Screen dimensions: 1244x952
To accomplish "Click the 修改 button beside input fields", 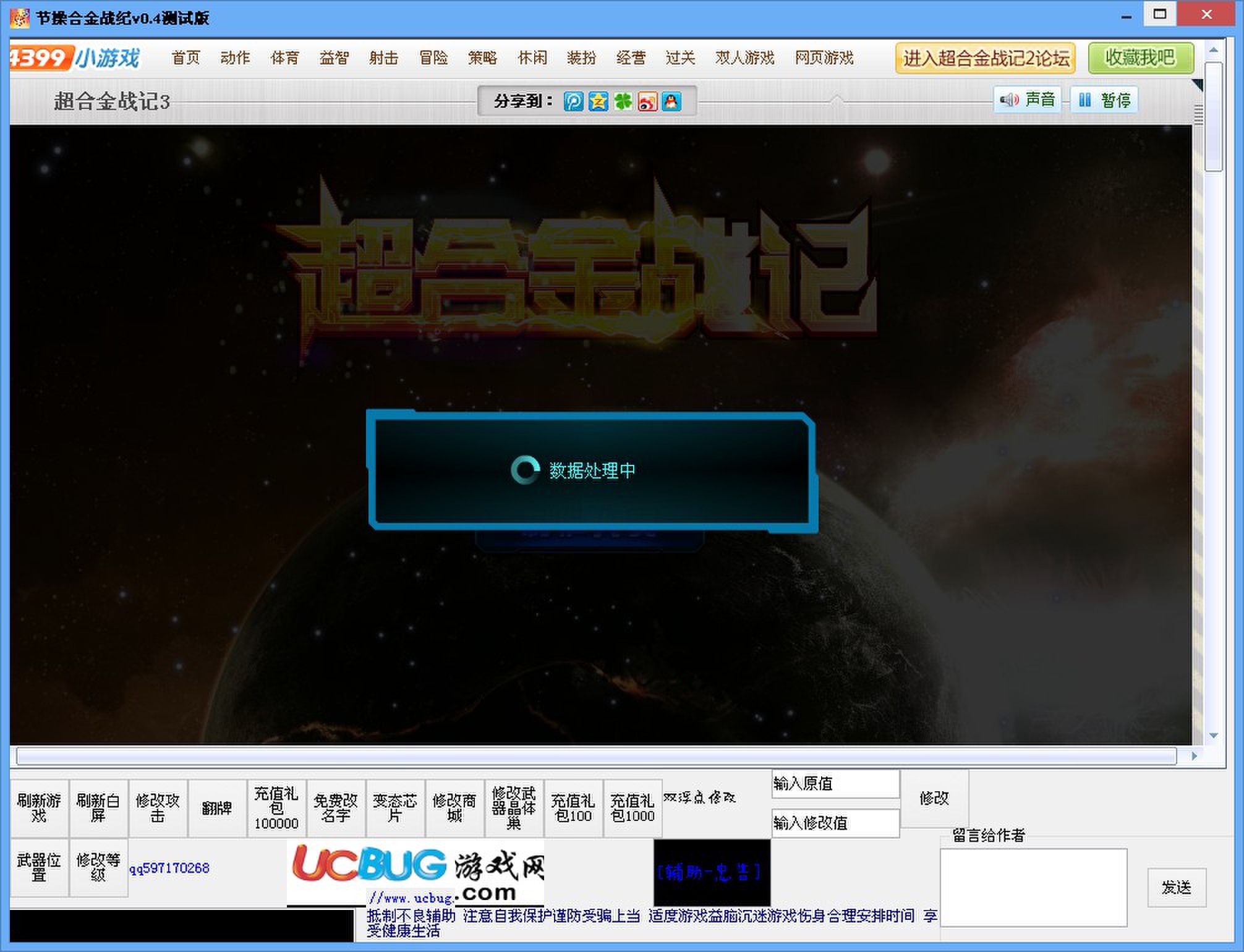I will click(x=934, y=798).
